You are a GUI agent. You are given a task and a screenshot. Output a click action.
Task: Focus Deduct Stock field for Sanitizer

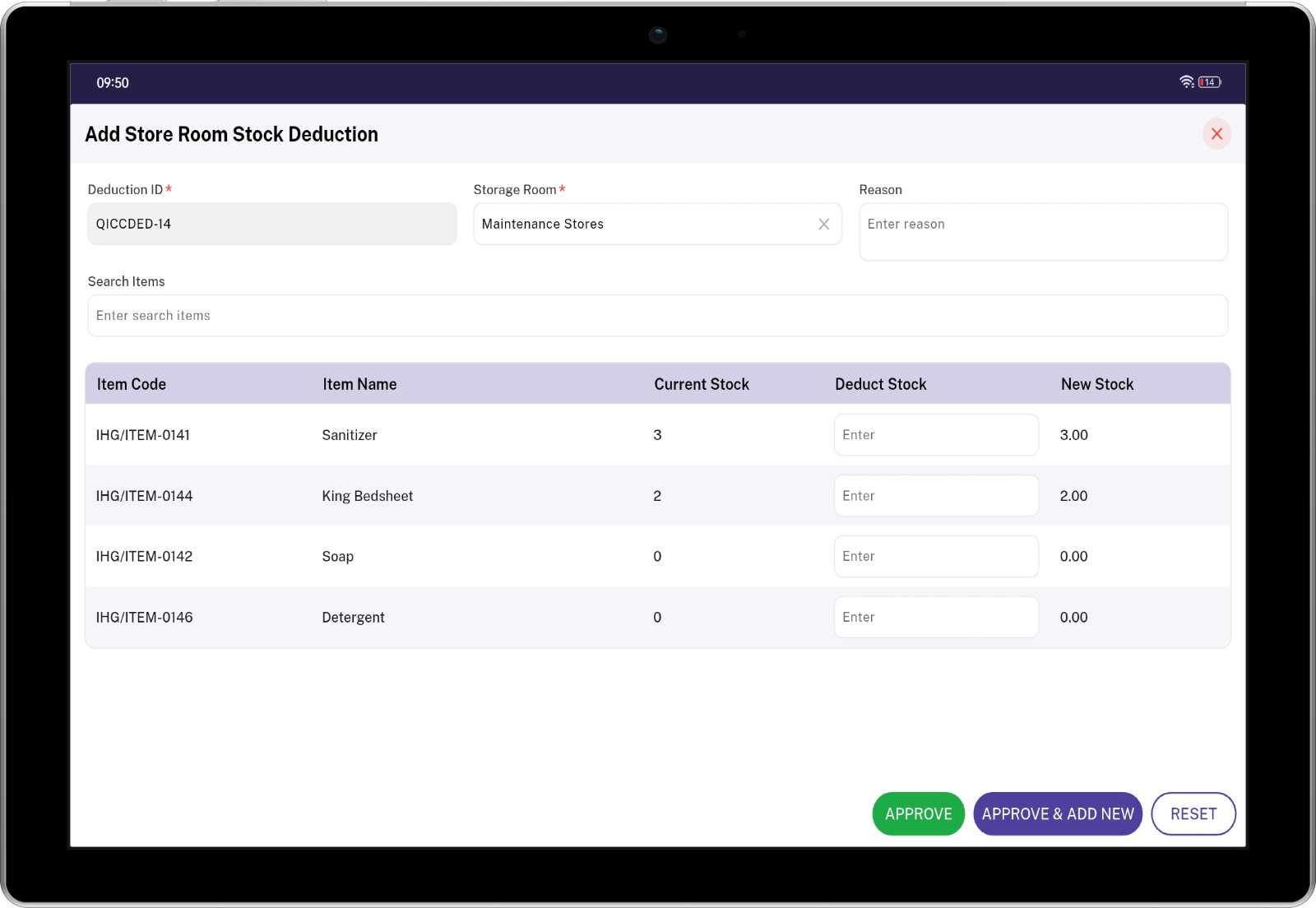(936, 435)
